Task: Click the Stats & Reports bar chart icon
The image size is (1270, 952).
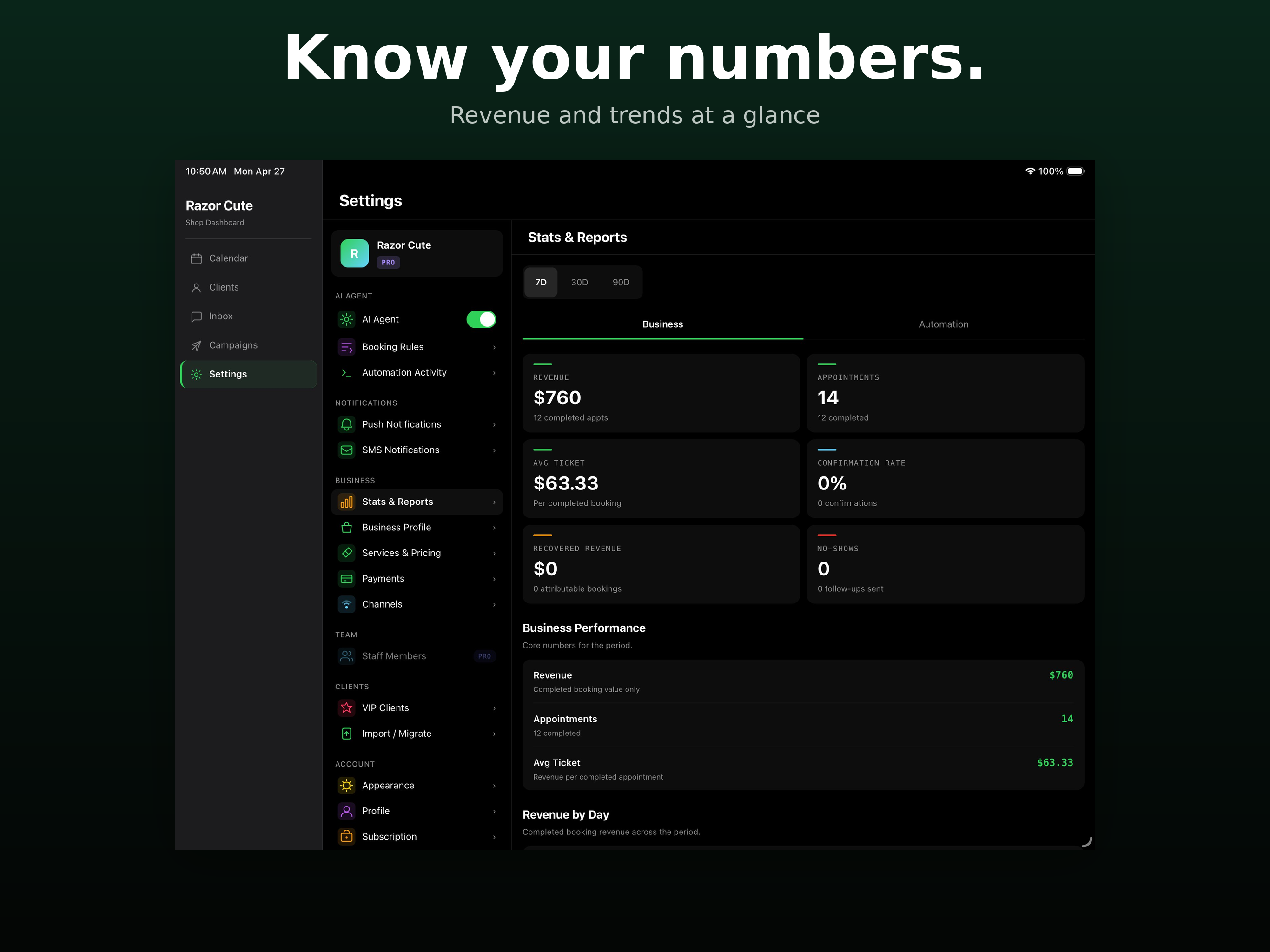Action: pos(347,502)
